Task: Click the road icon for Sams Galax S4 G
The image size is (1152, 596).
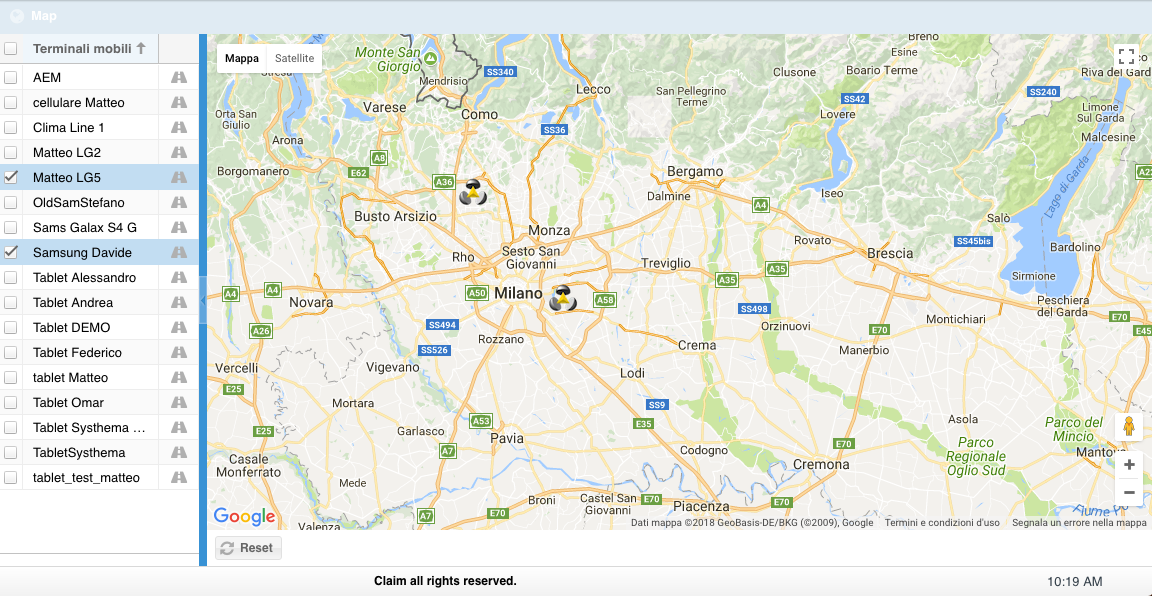Action: 179,227
